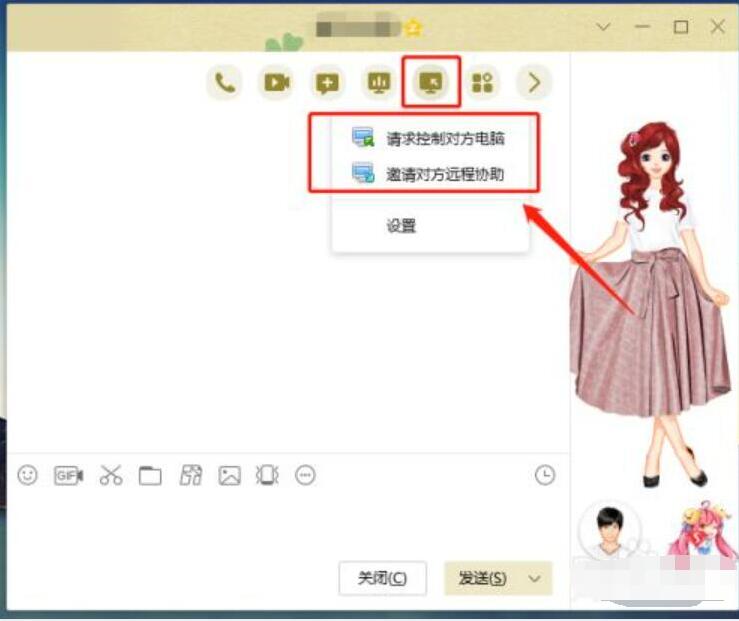Viewport: 739px width, 621px height.
Task: Click the 发送(S) button
Action: click(x=482, y=578)
